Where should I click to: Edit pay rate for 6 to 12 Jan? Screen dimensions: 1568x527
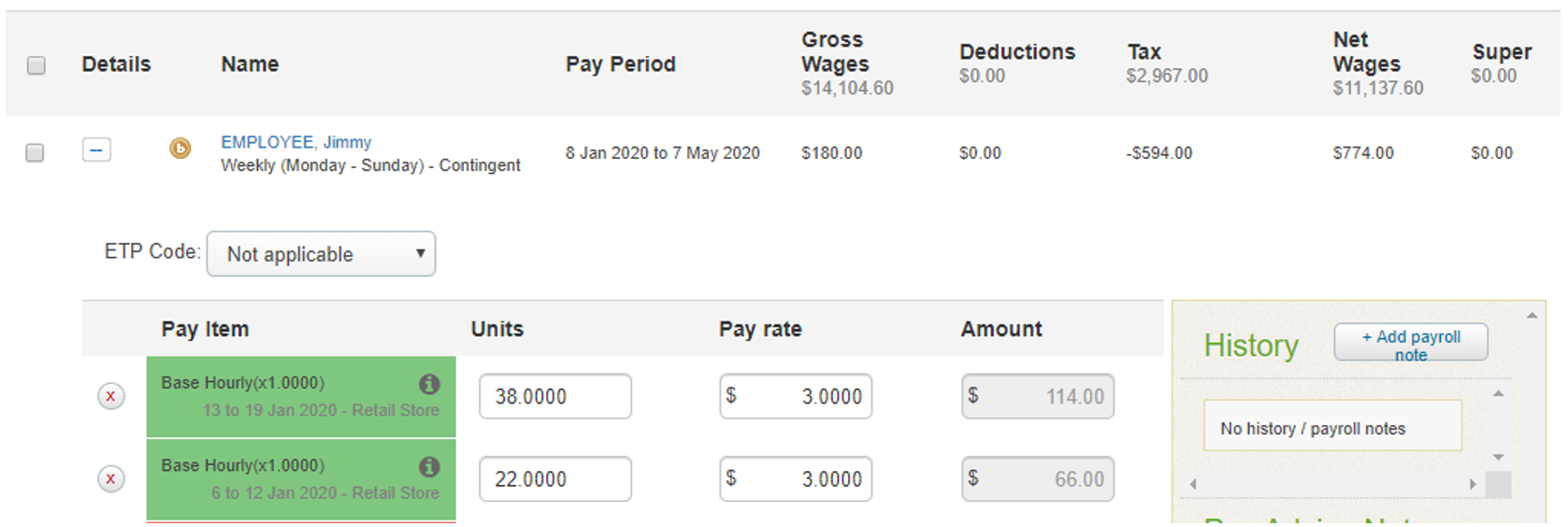click(x=796, y=478)
